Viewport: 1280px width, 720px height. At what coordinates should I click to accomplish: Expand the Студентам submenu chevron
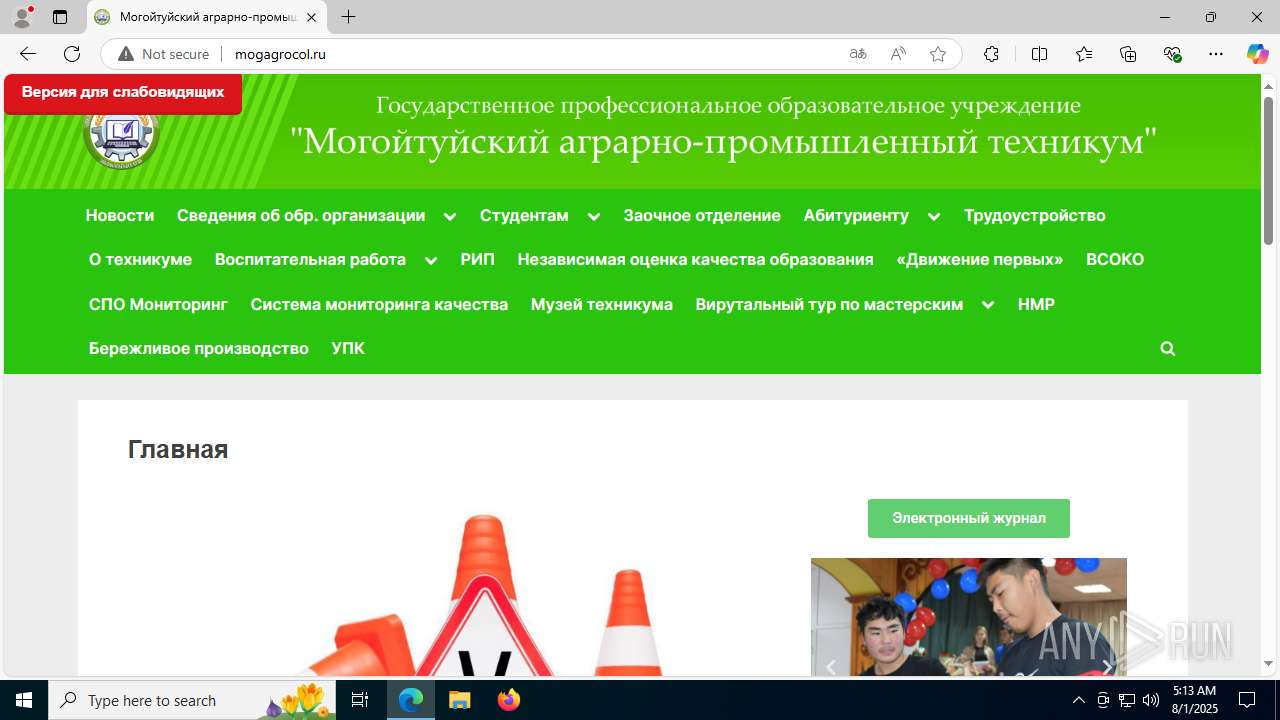pyautogui.click(x=594, y=216)
